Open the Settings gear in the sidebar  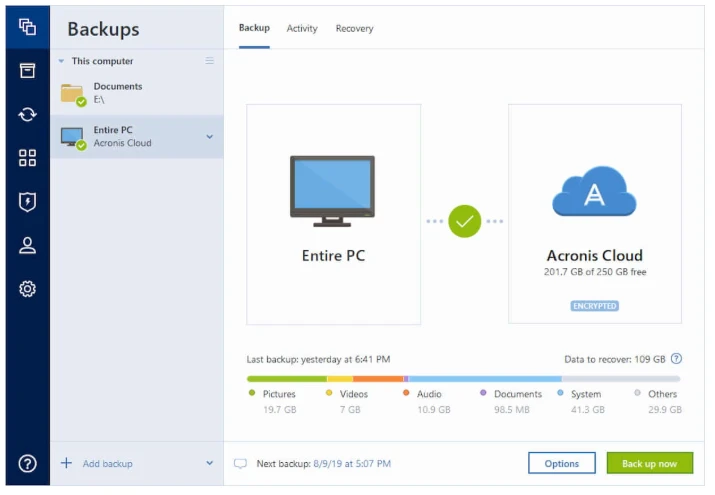27,289
